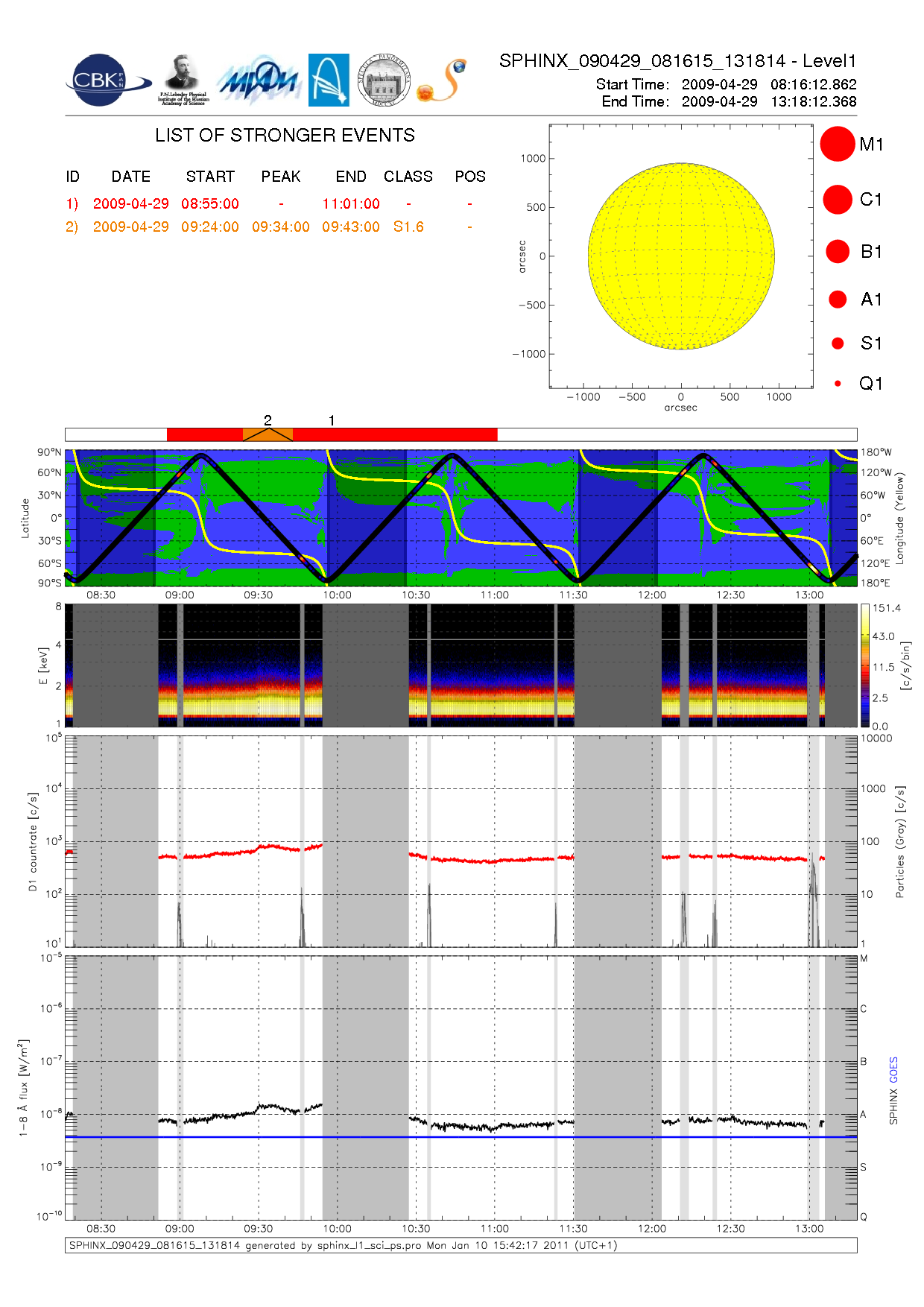
Task: Click the S1 class legend circle
Action: click(x=838, y=343)
